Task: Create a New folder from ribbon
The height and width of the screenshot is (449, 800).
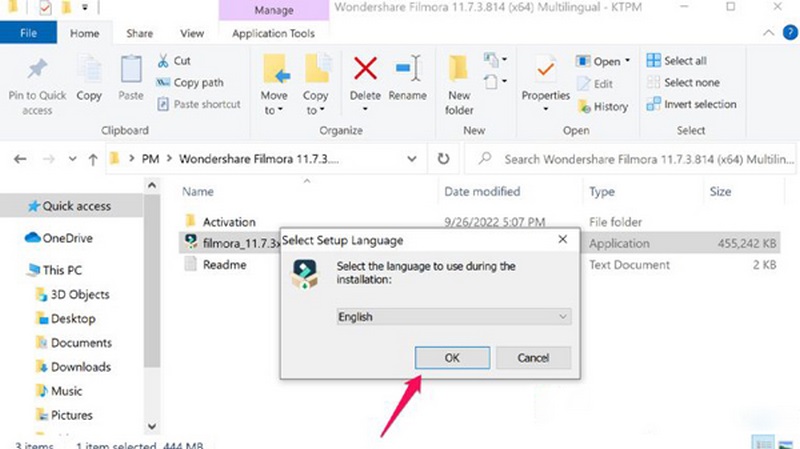Action: pos(459,85)
